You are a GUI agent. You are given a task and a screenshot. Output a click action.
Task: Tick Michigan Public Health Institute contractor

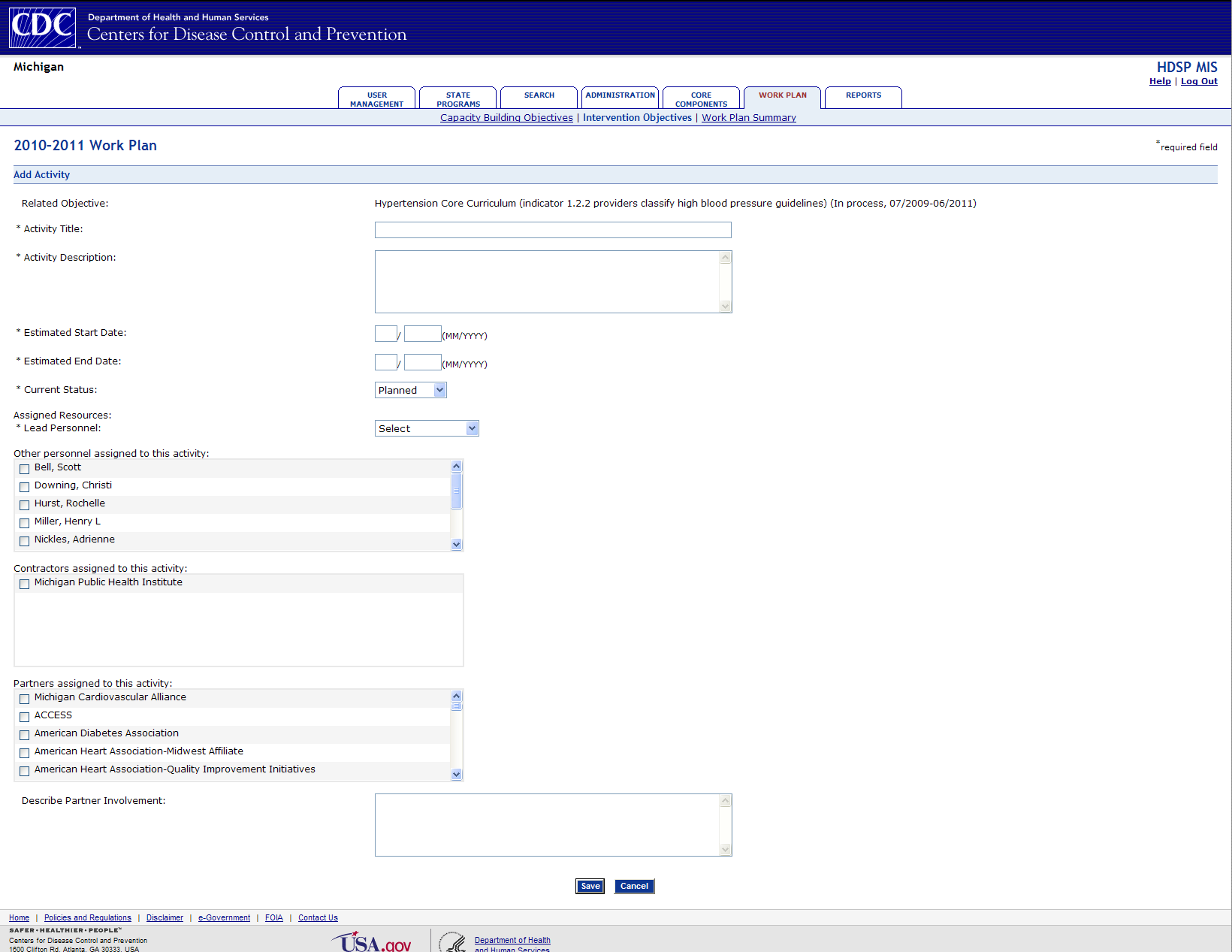(x=25, y=584)
